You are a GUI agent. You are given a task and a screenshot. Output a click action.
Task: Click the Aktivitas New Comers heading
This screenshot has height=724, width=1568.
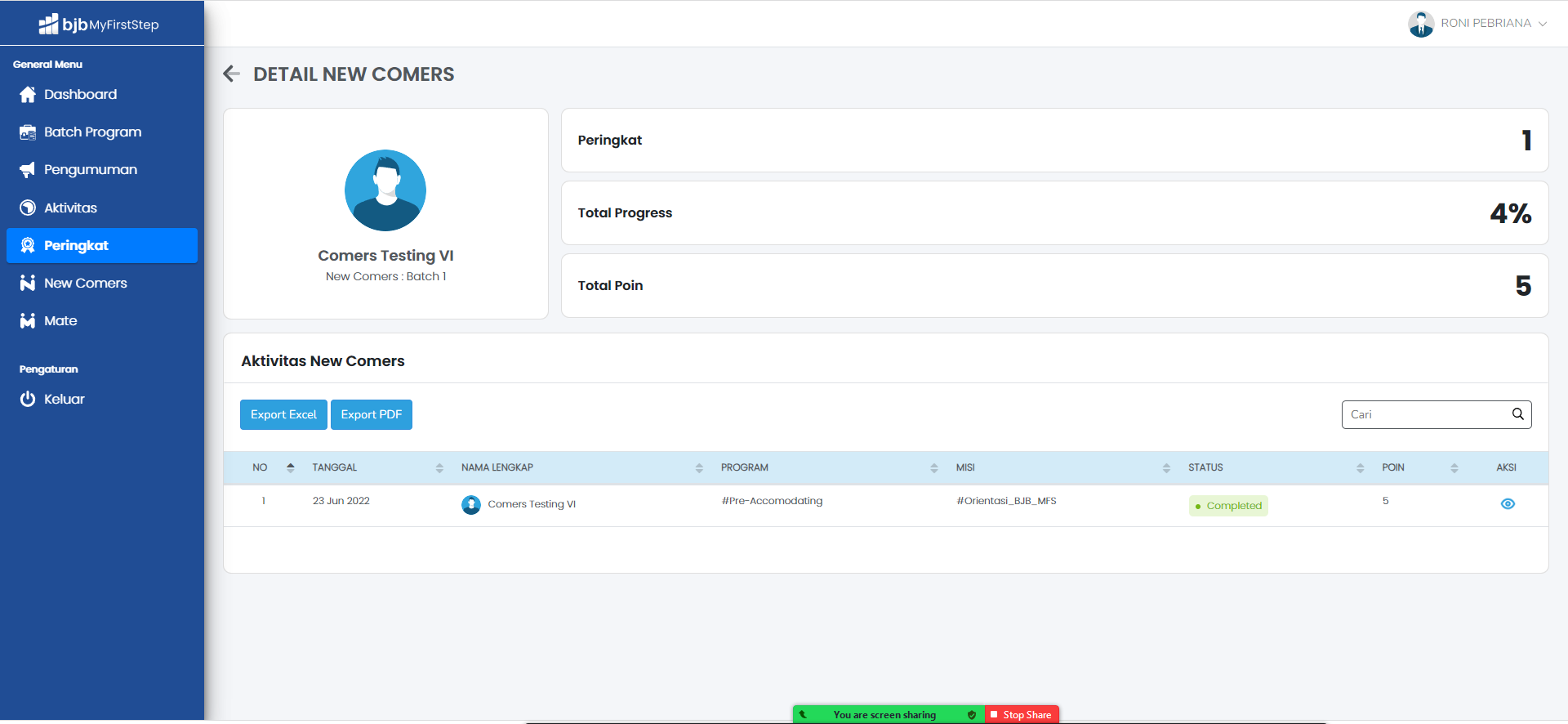coord(323,361)
